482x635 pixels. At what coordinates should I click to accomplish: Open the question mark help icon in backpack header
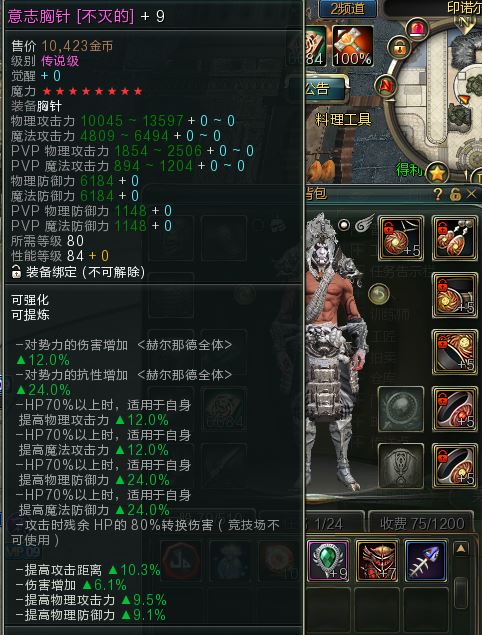438,195
